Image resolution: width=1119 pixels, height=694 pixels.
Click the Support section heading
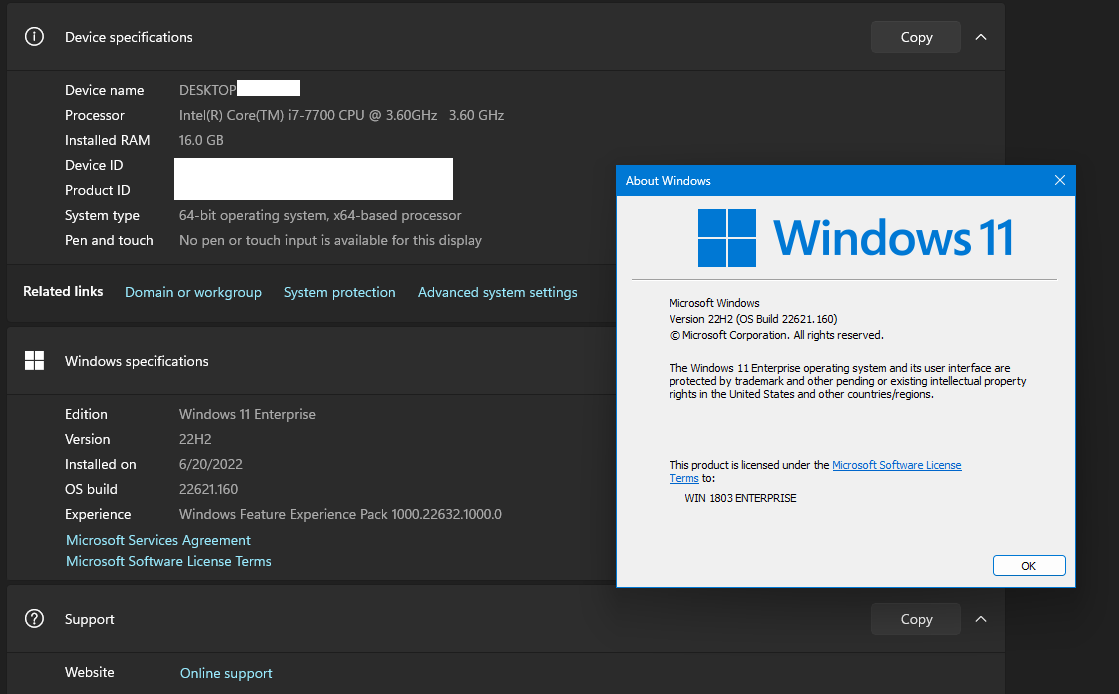click(x=89, y=619)
